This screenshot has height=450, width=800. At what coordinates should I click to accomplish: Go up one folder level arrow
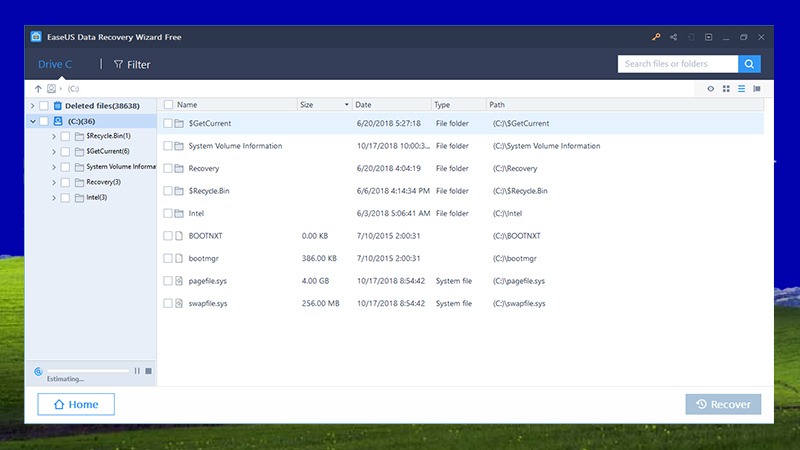tap(38, 89)
